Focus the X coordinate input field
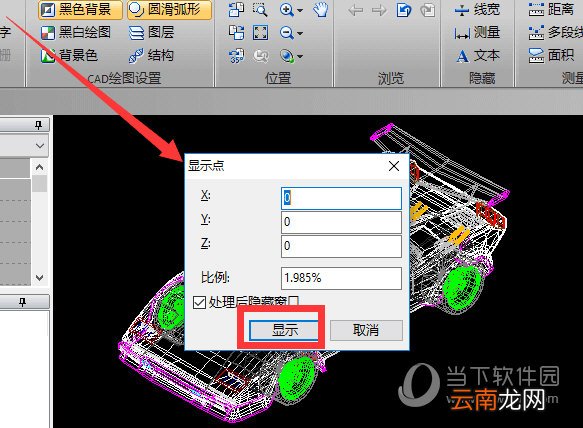The height and width of the screenshot is (428, 583). 341,198
